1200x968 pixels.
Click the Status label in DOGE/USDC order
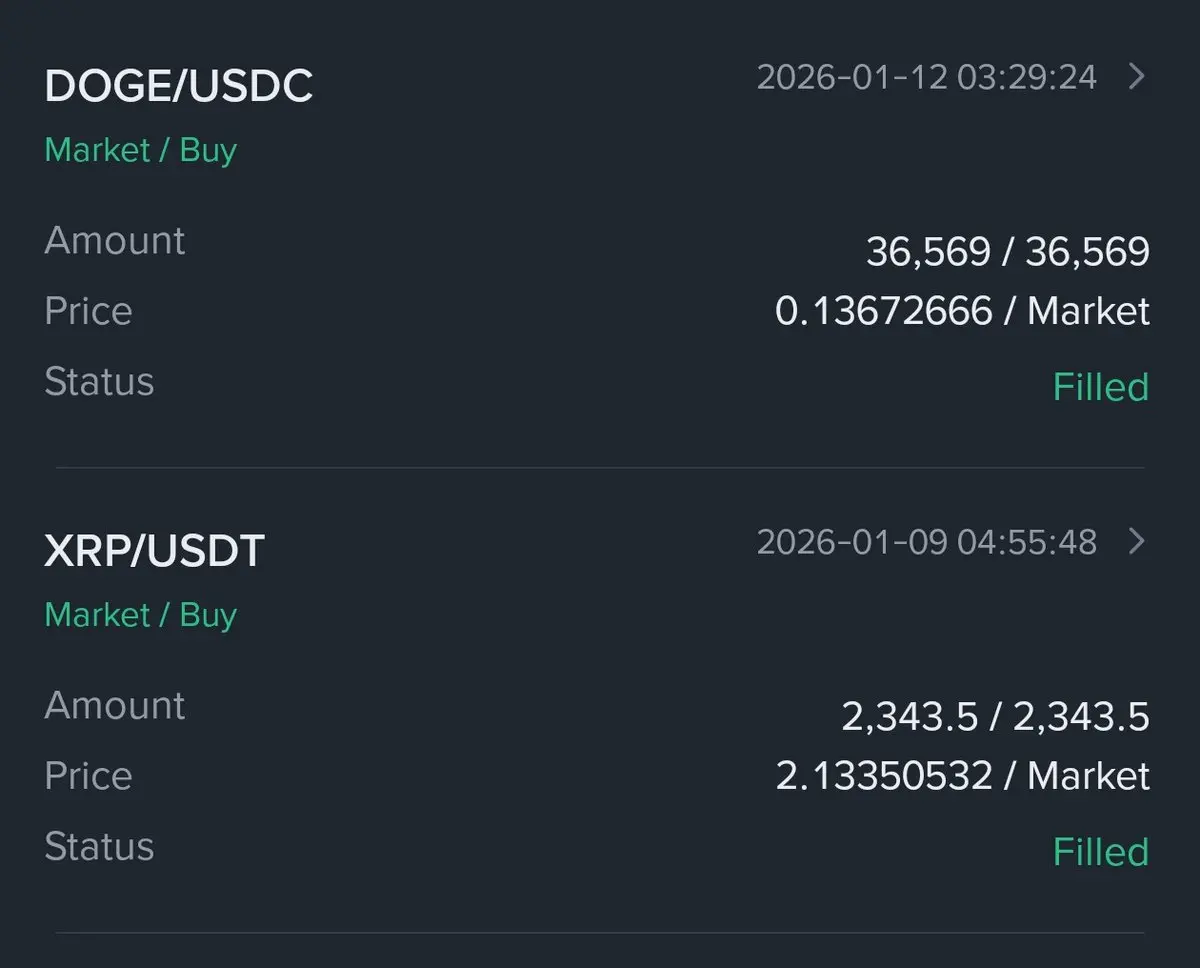click(x=99, y=382)
